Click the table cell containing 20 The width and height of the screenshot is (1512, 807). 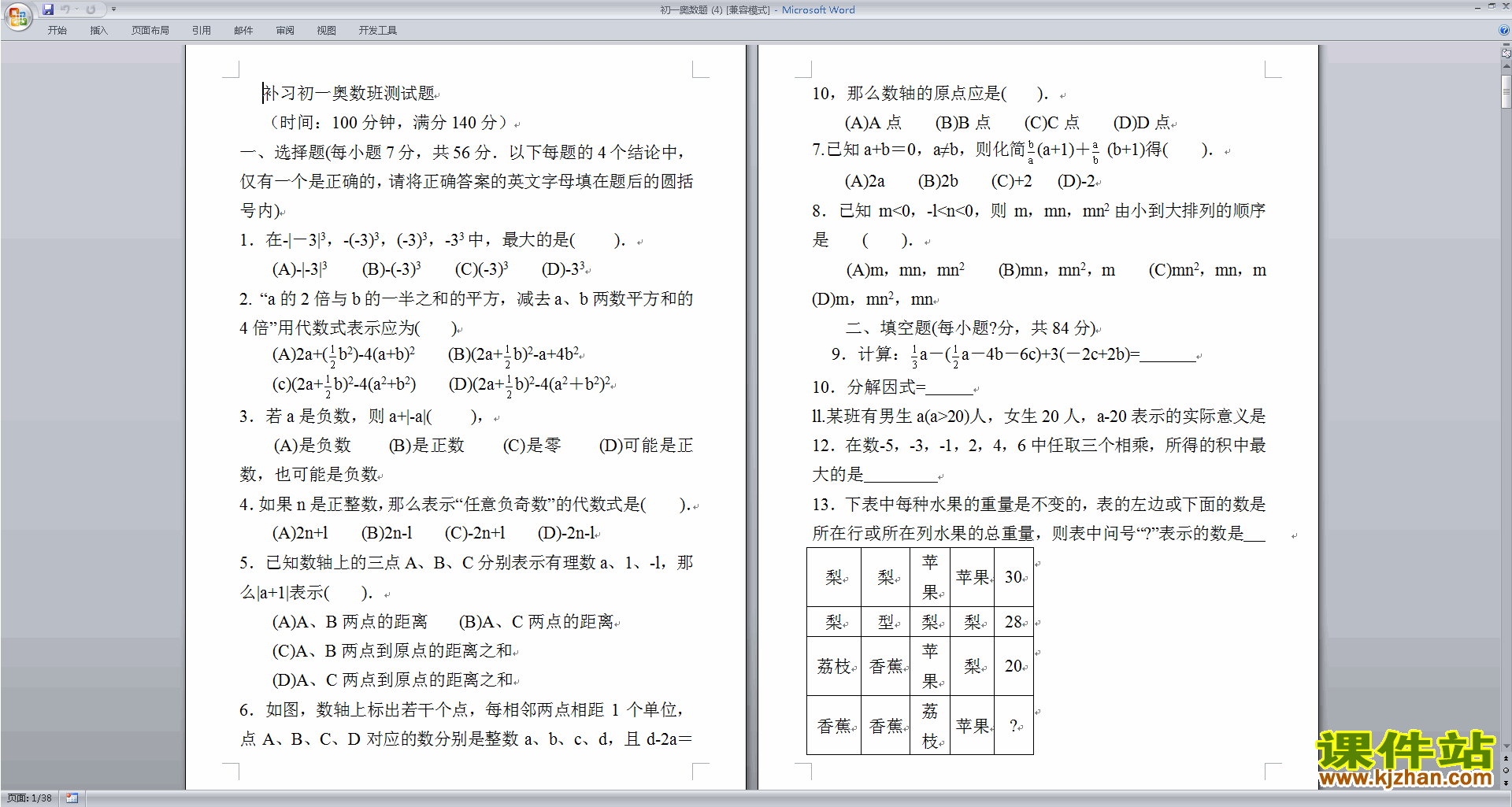pos(1014,666)
